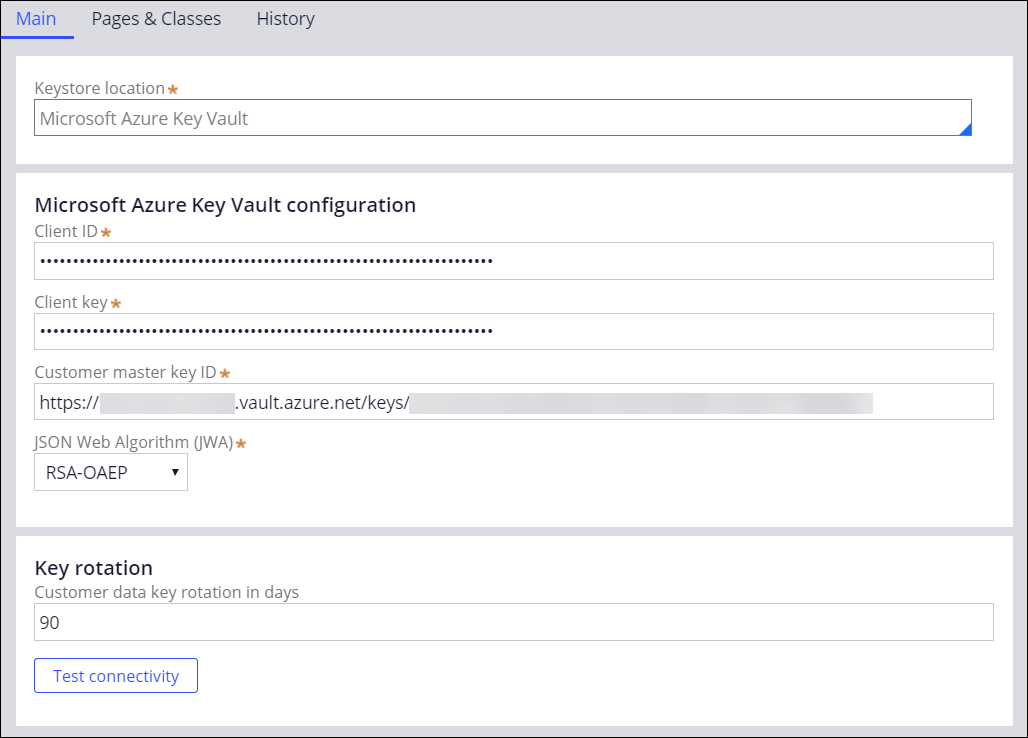
Task: Click the asterisk beside Customer master key ID
Action: [225, 373]
